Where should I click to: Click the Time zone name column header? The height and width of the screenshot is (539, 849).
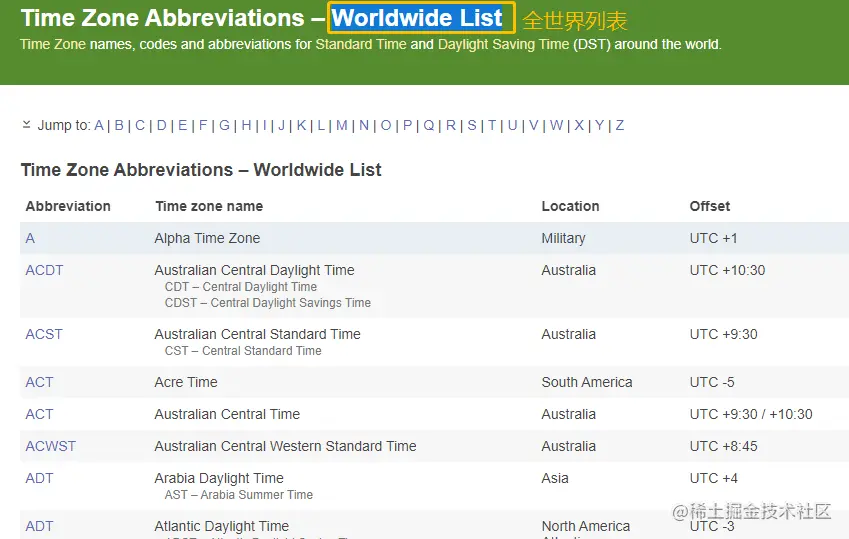point(209,206)
